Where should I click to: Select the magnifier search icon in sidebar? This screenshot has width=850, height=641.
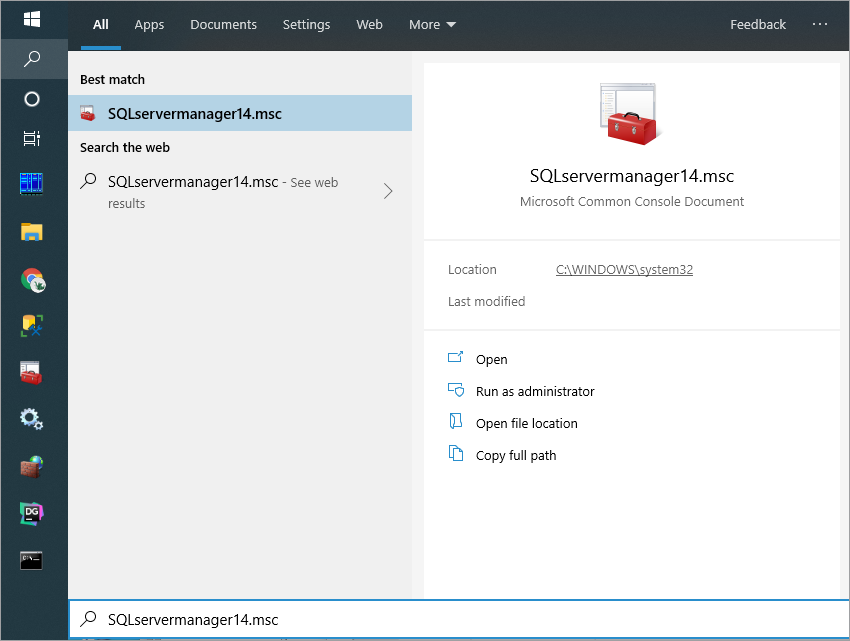click(x=32, y=59)
